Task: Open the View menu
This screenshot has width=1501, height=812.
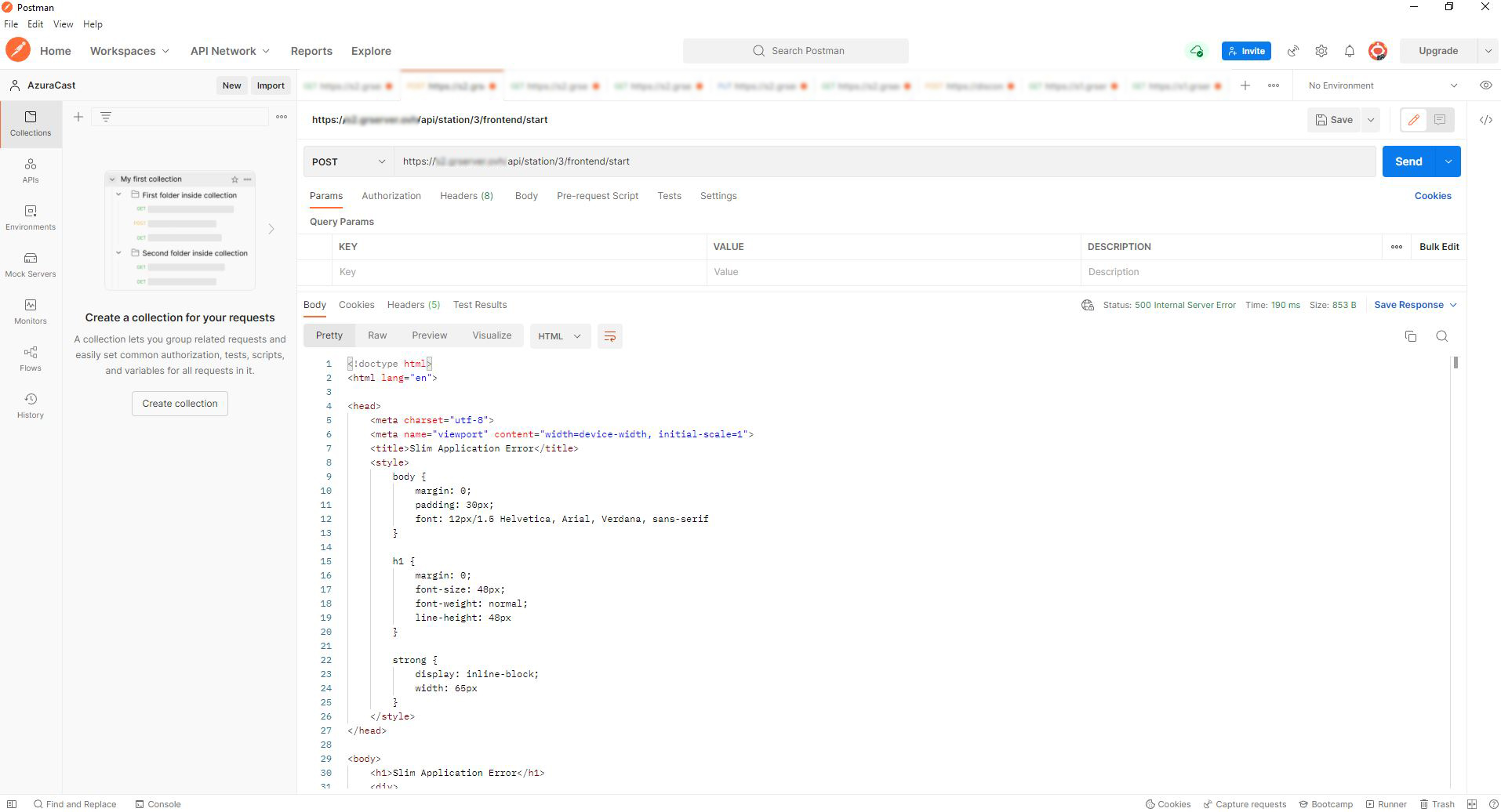Action: tap(63, 24)
